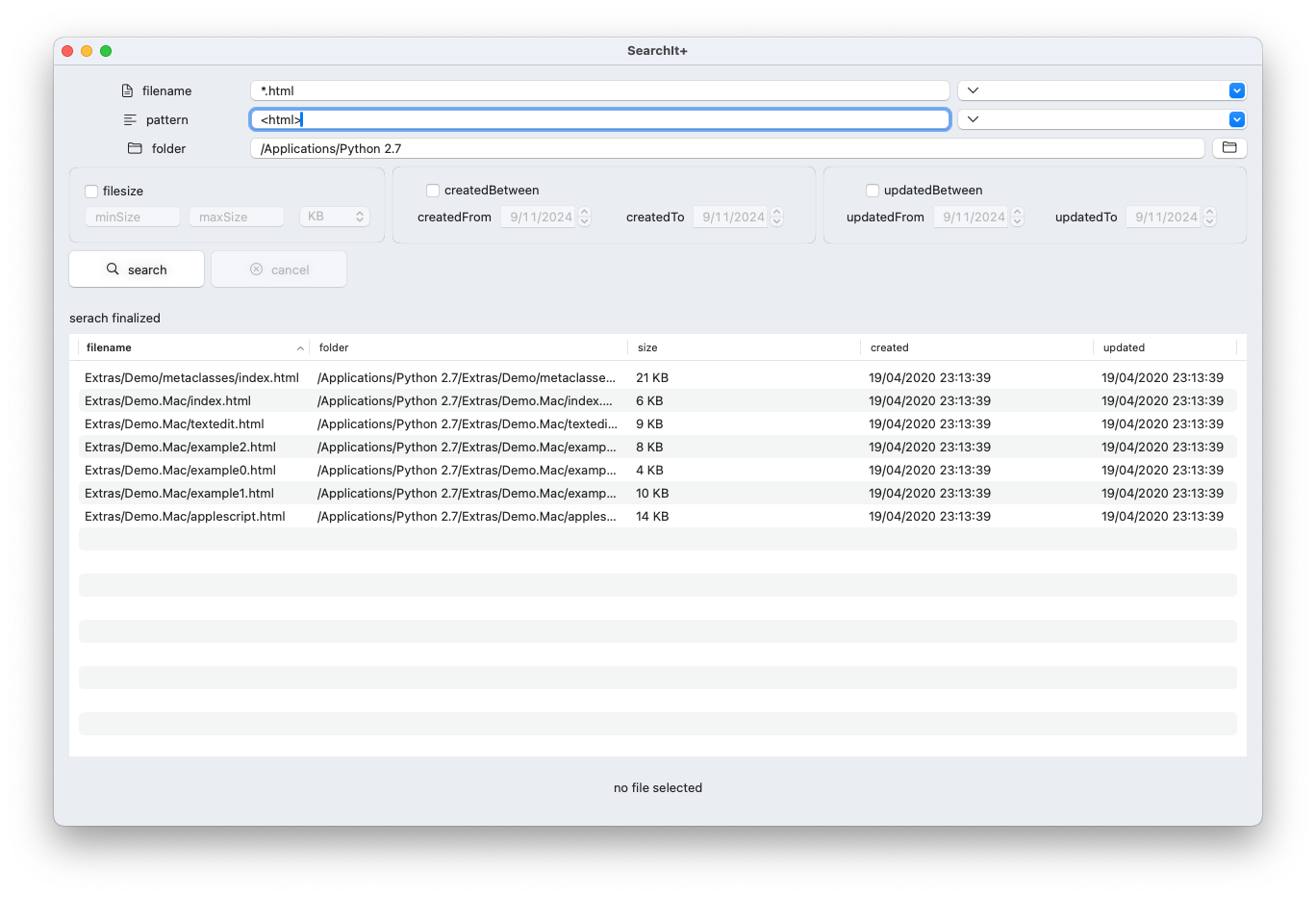Click the magnifier icon in the search button
The height and width of the screenshot is (897, 1316).
(x=113, y=269)
